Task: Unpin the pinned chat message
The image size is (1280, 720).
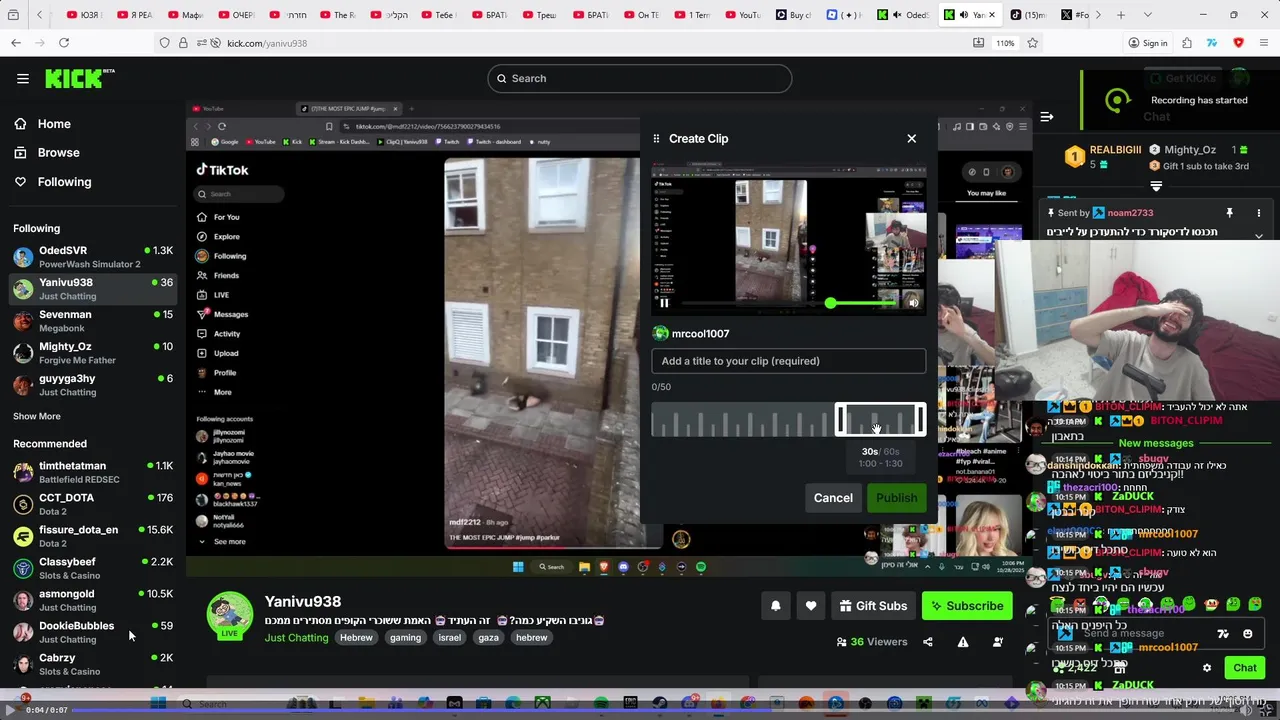Action: click(1230, 213)
